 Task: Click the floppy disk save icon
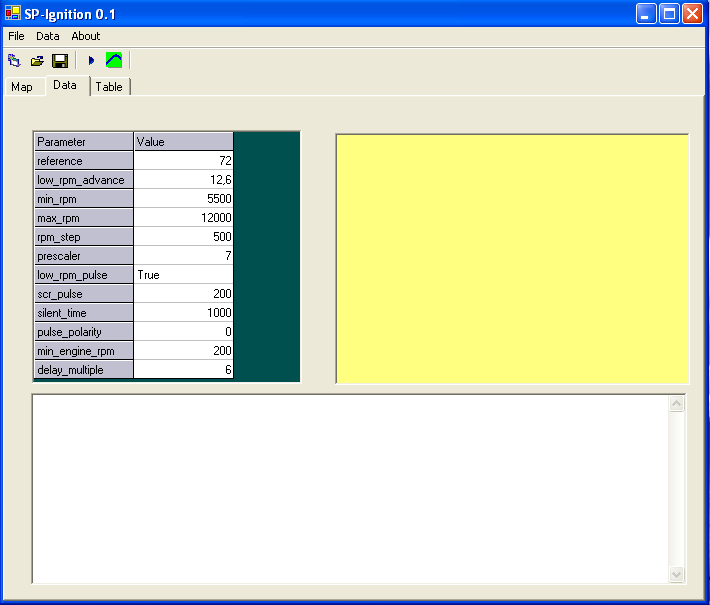click(x=60, y=60)
